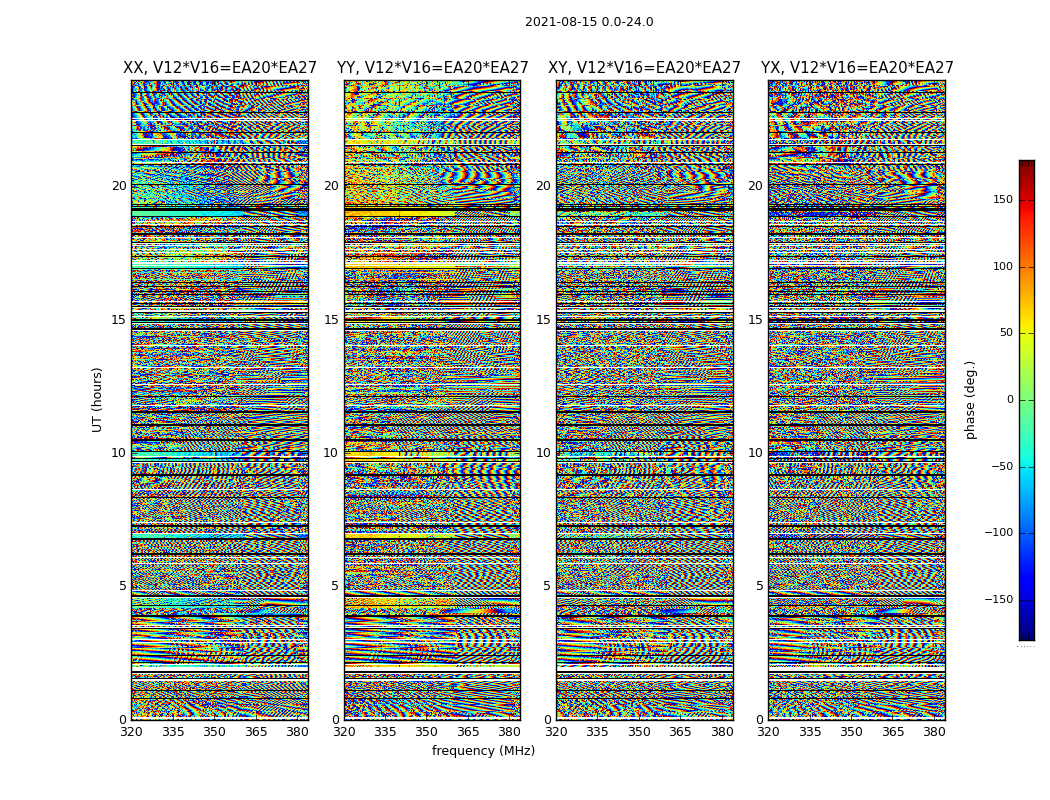The height and width of the screenshot is (800, 1050).
Task: Click inside the XY phase waterfall plot
Action: pyautogui.click(x=645, y=400)
